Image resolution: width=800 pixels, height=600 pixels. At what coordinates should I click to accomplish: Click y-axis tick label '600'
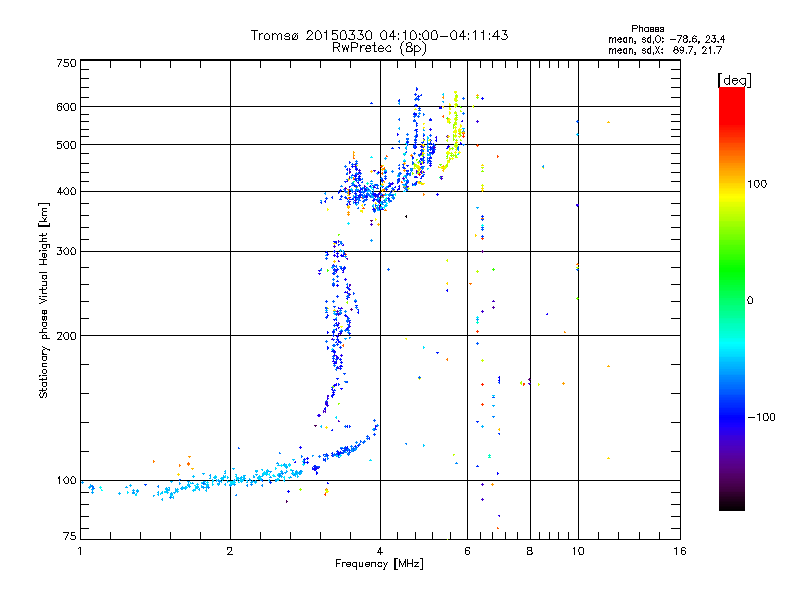[66, 107]
